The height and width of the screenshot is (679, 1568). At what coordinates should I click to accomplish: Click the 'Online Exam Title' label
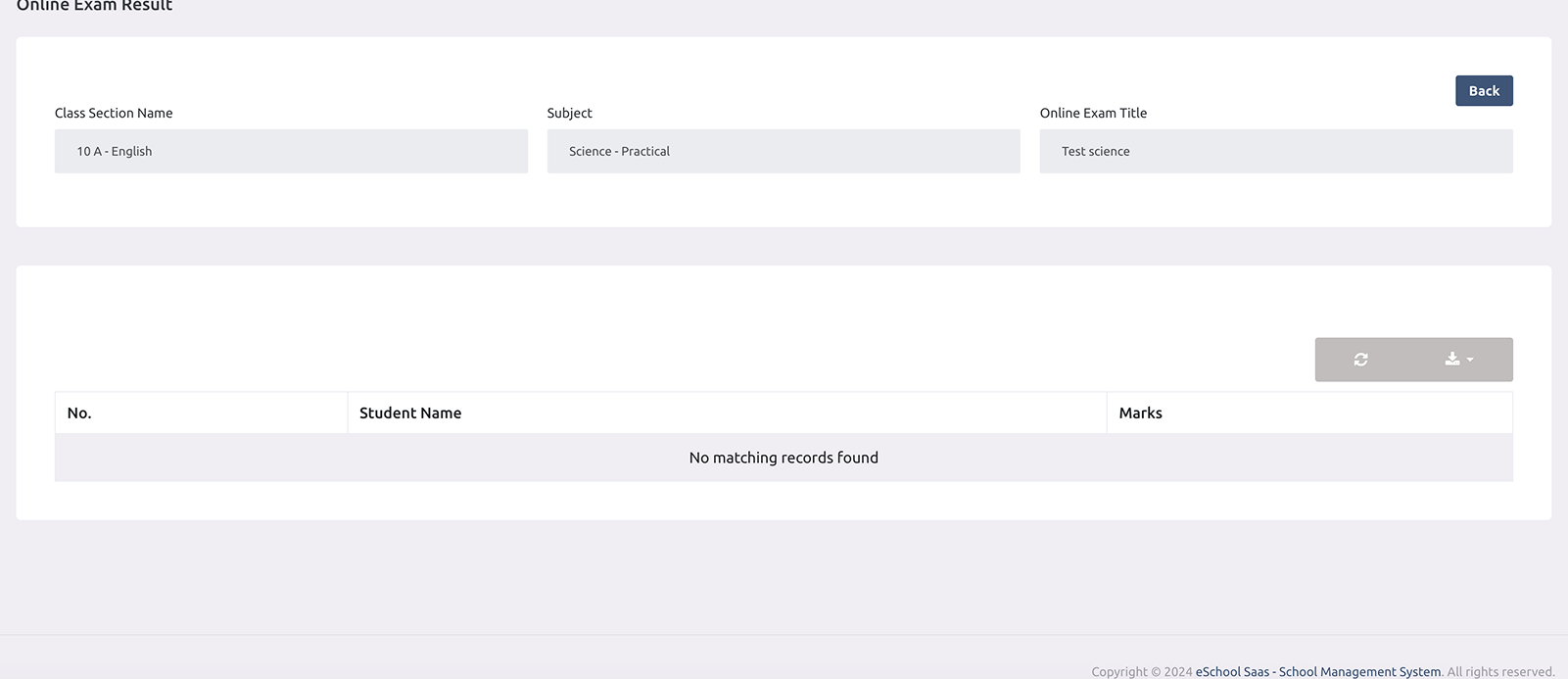tap(1093, 113)
